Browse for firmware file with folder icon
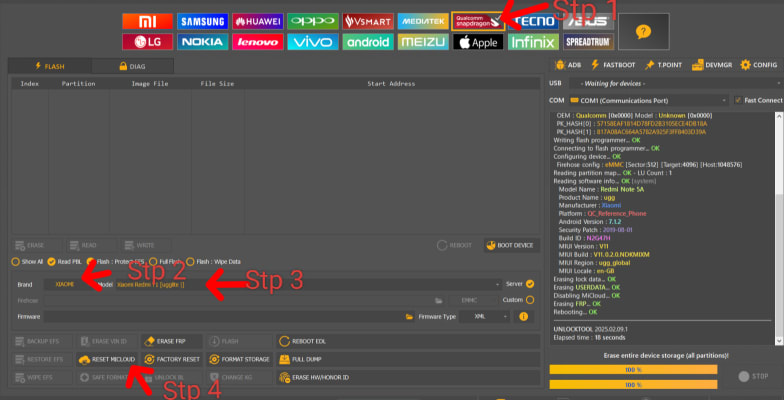The width and height of the screenshot is (784, 400). (x=410, y=316)
